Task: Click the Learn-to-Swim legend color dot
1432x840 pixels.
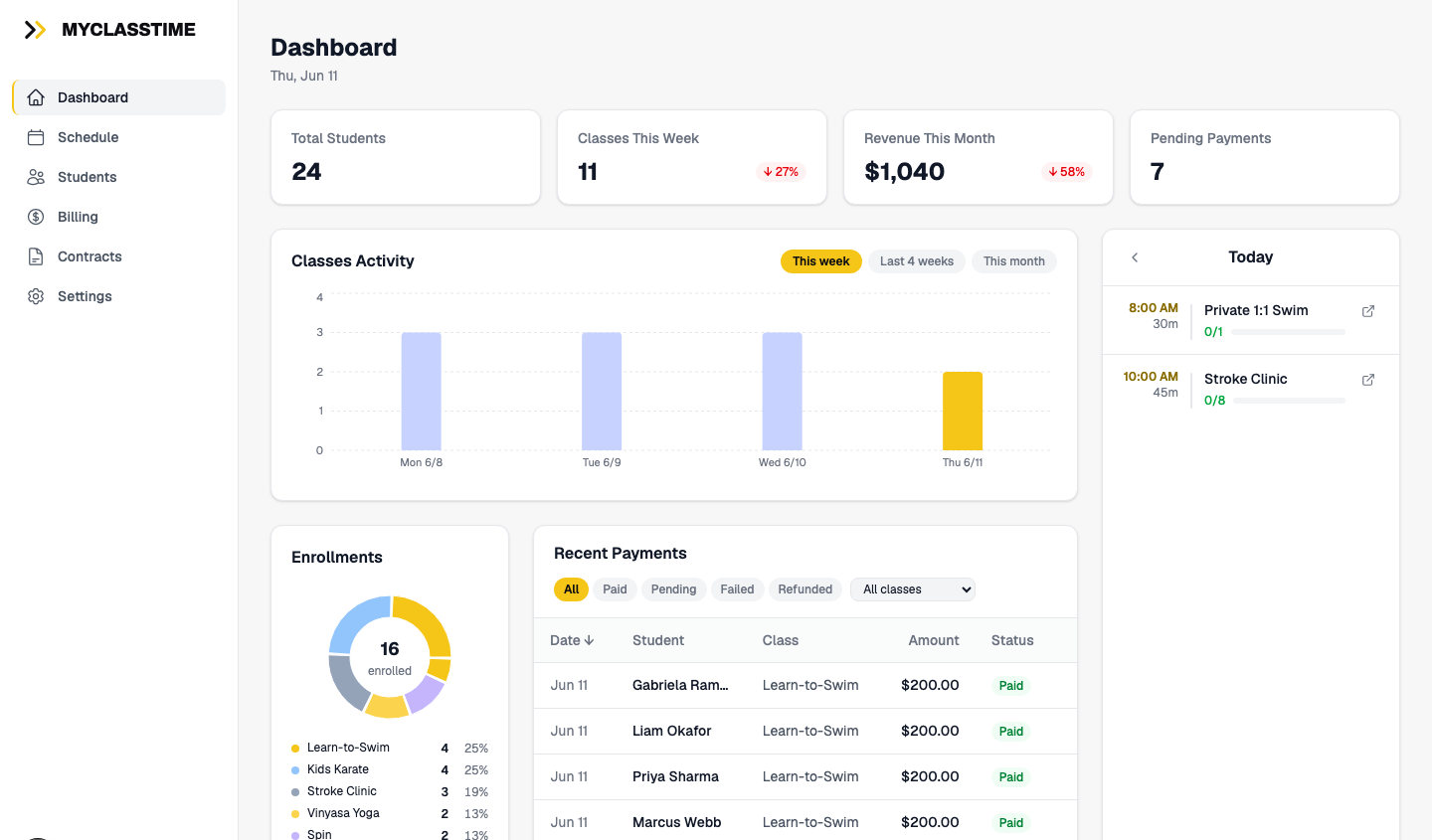Action: (295, 749)
